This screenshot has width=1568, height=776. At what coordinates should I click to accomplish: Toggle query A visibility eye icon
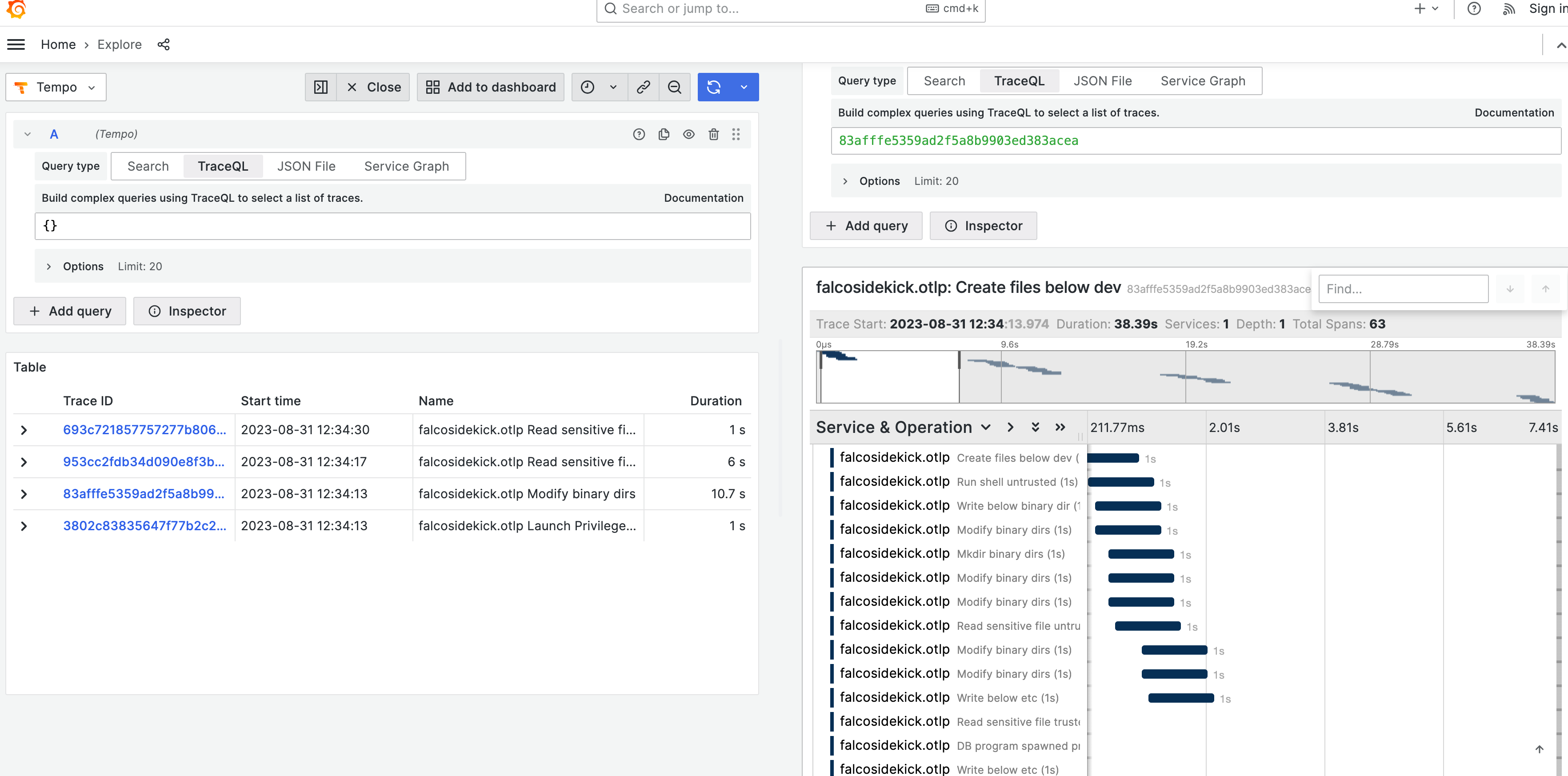click(688, 134)
